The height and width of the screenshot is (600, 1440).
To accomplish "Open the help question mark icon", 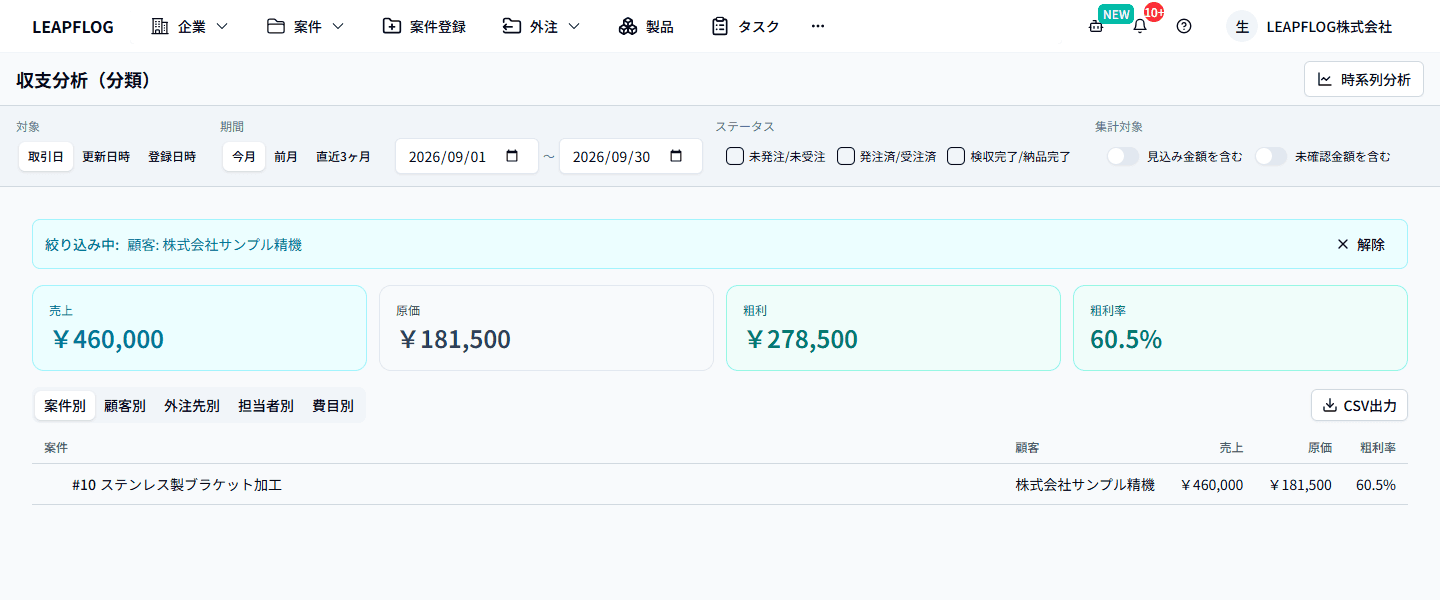I will pos(1184,27).
